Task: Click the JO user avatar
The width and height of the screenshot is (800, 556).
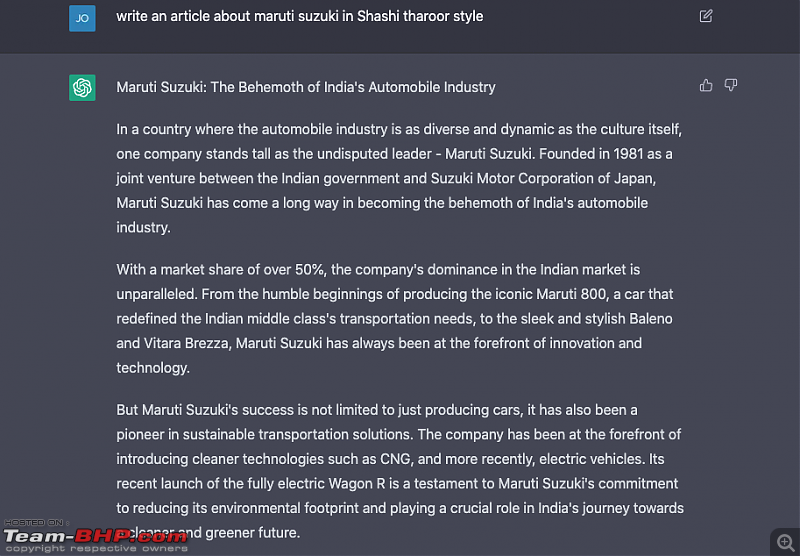Action: tap(82, 18)
